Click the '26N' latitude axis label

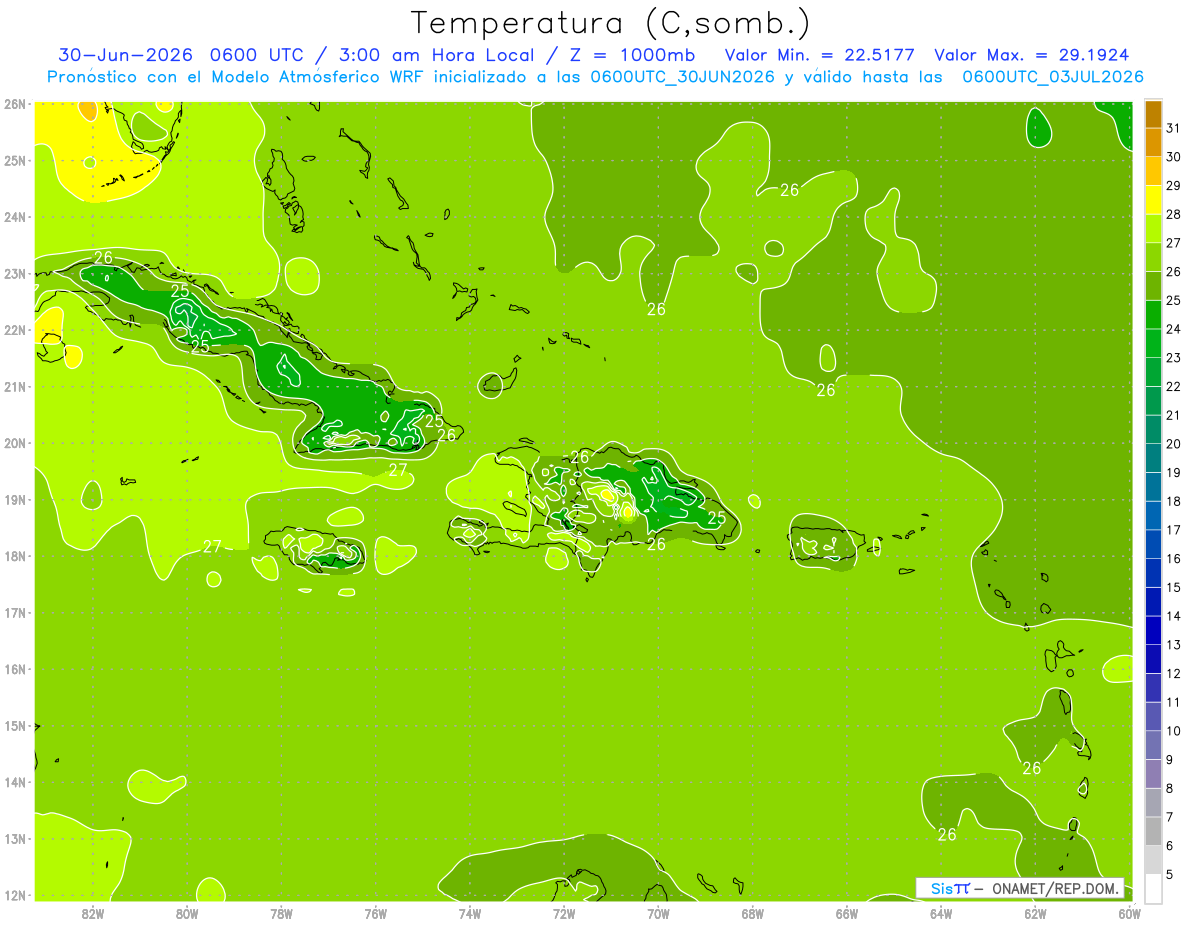[14, 104]
